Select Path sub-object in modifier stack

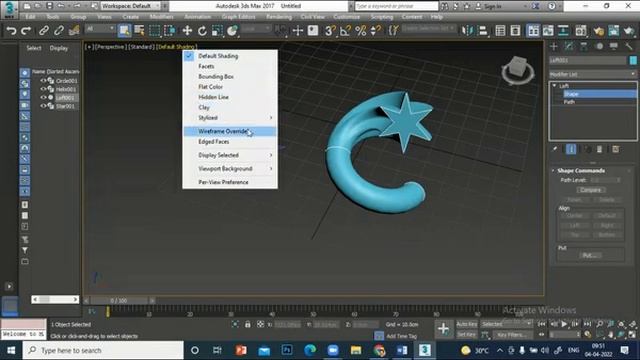tap(569, 102)
